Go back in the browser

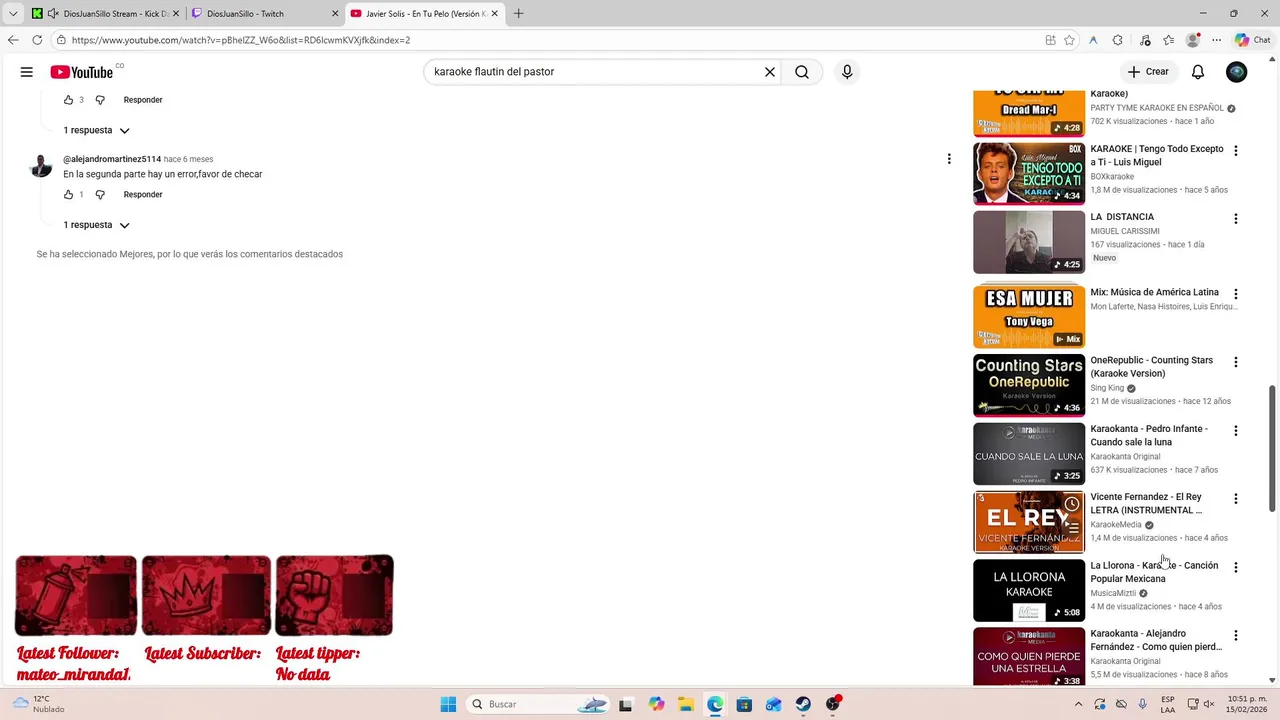pos(13,40)
